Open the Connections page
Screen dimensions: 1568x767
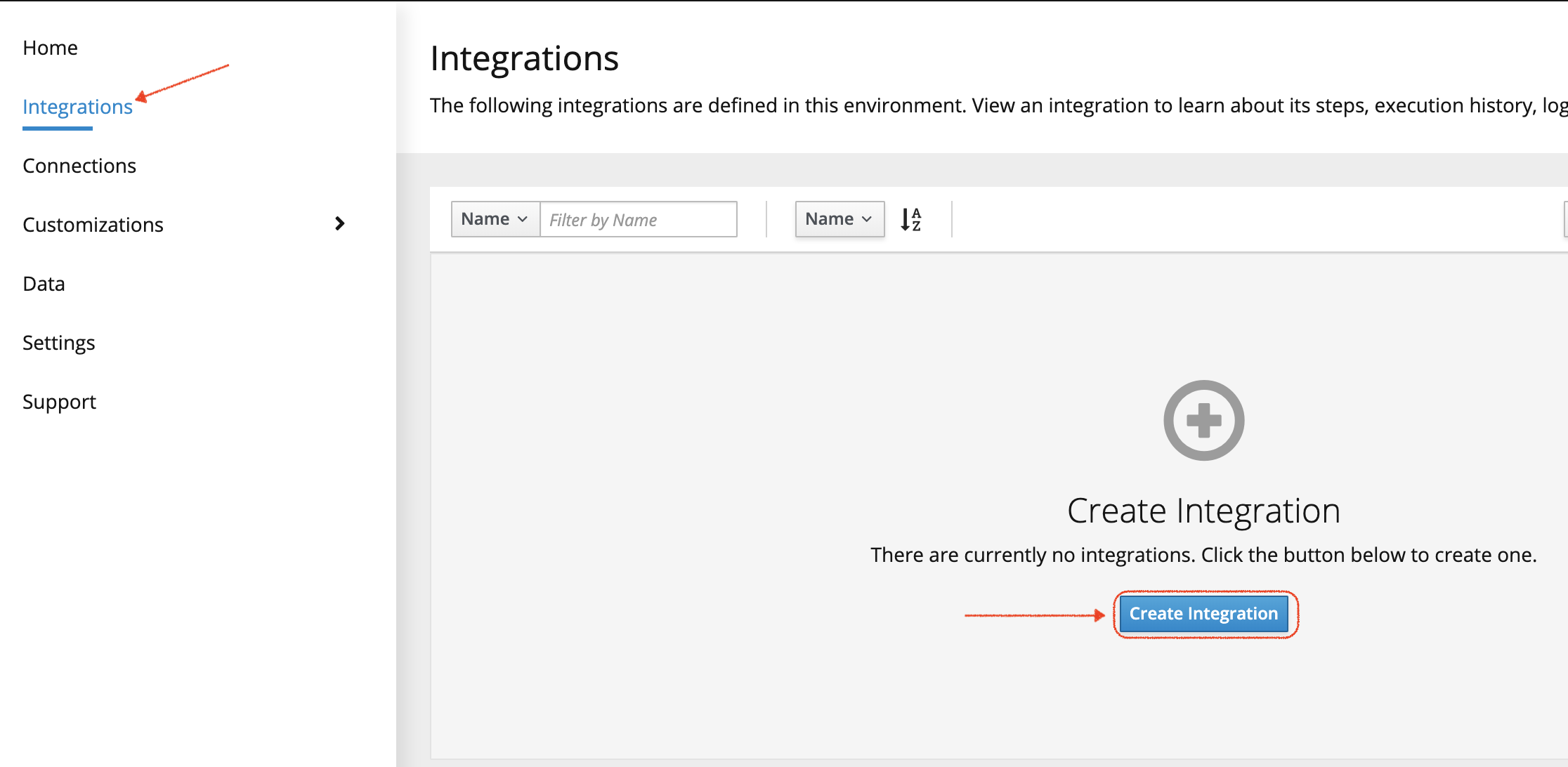pos(79,166)
